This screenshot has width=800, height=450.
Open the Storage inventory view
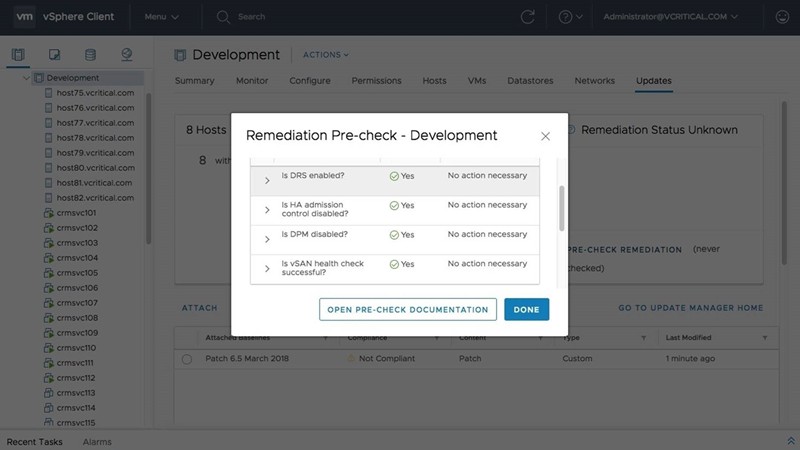coord(90,55)
